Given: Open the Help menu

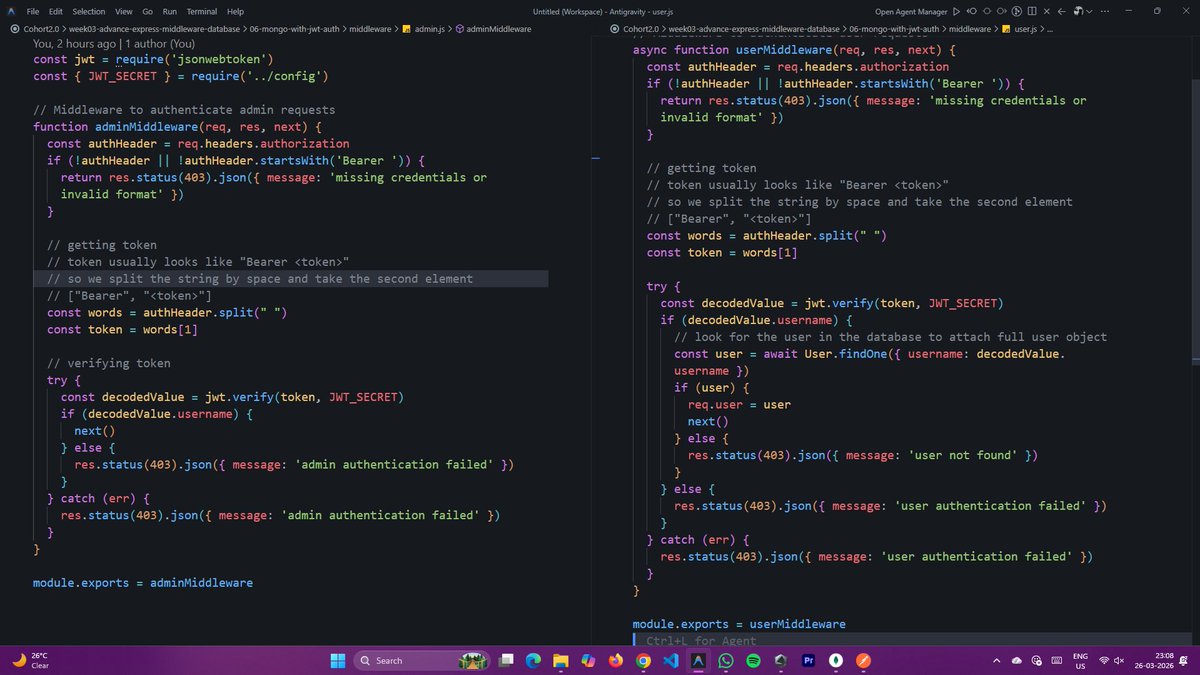Looking at the screenshot, I should (235, 11).
